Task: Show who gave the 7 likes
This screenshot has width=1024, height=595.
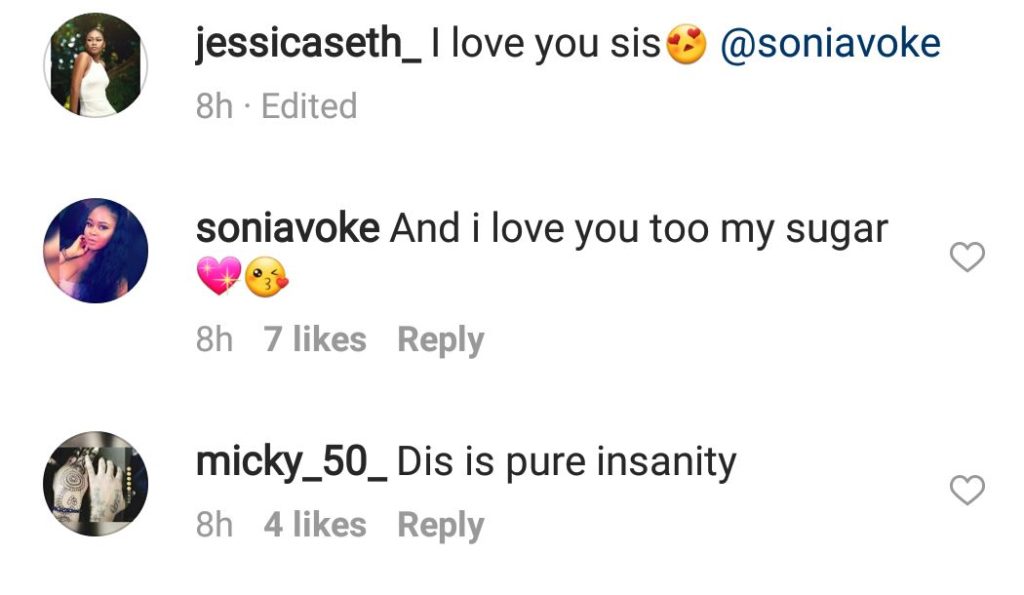Action: [315, 340]
